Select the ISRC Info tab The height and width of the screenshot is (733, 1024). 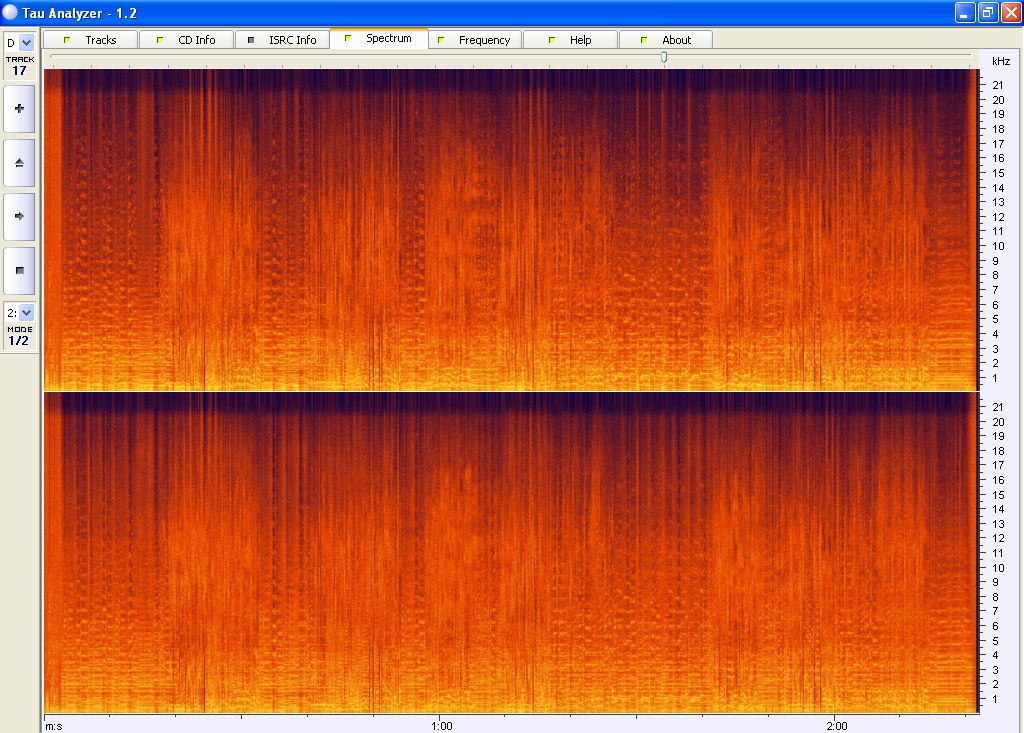[292, 40]
